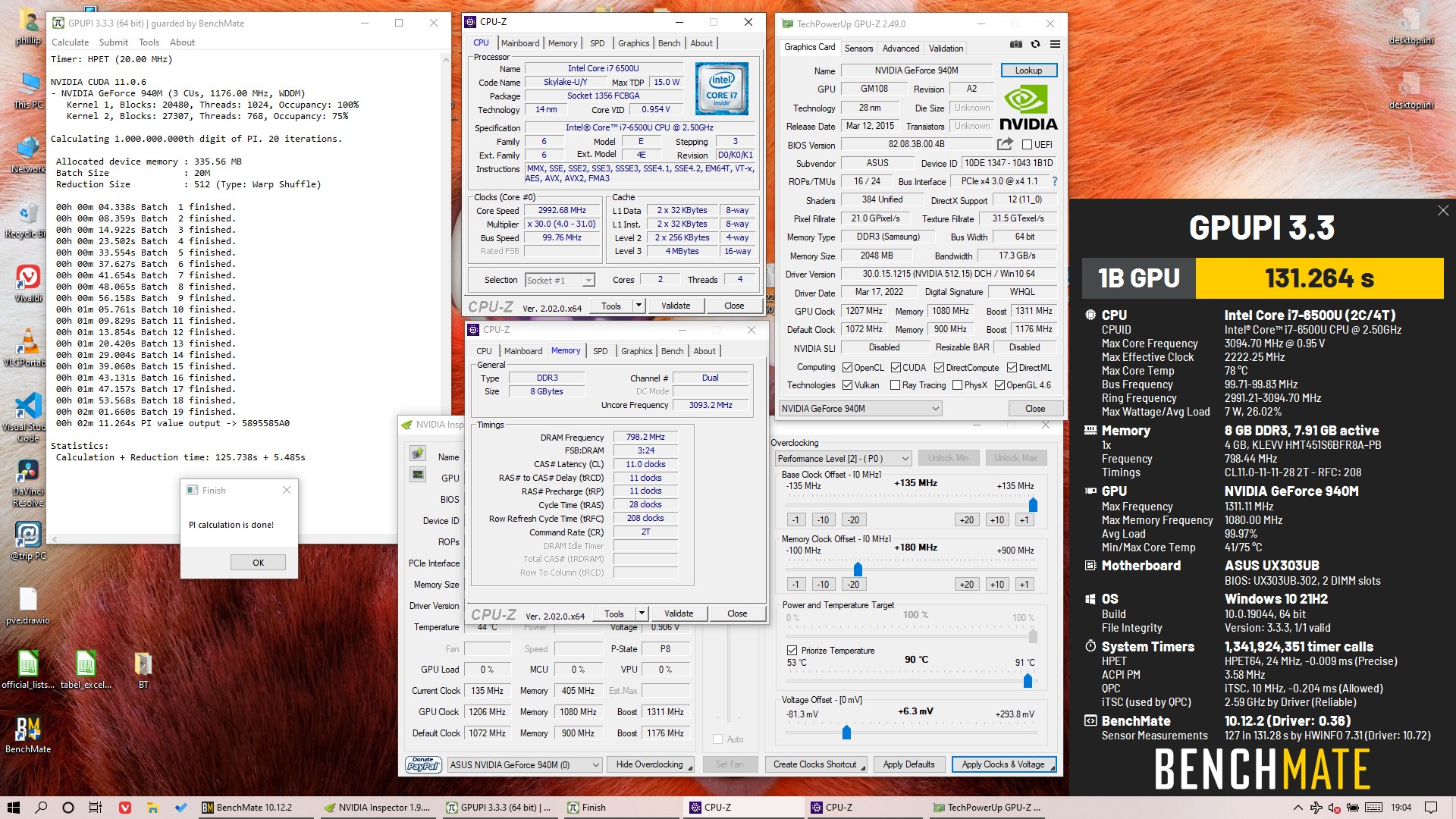
Task: Open Task View on taskbar
Action: (96, 808)
